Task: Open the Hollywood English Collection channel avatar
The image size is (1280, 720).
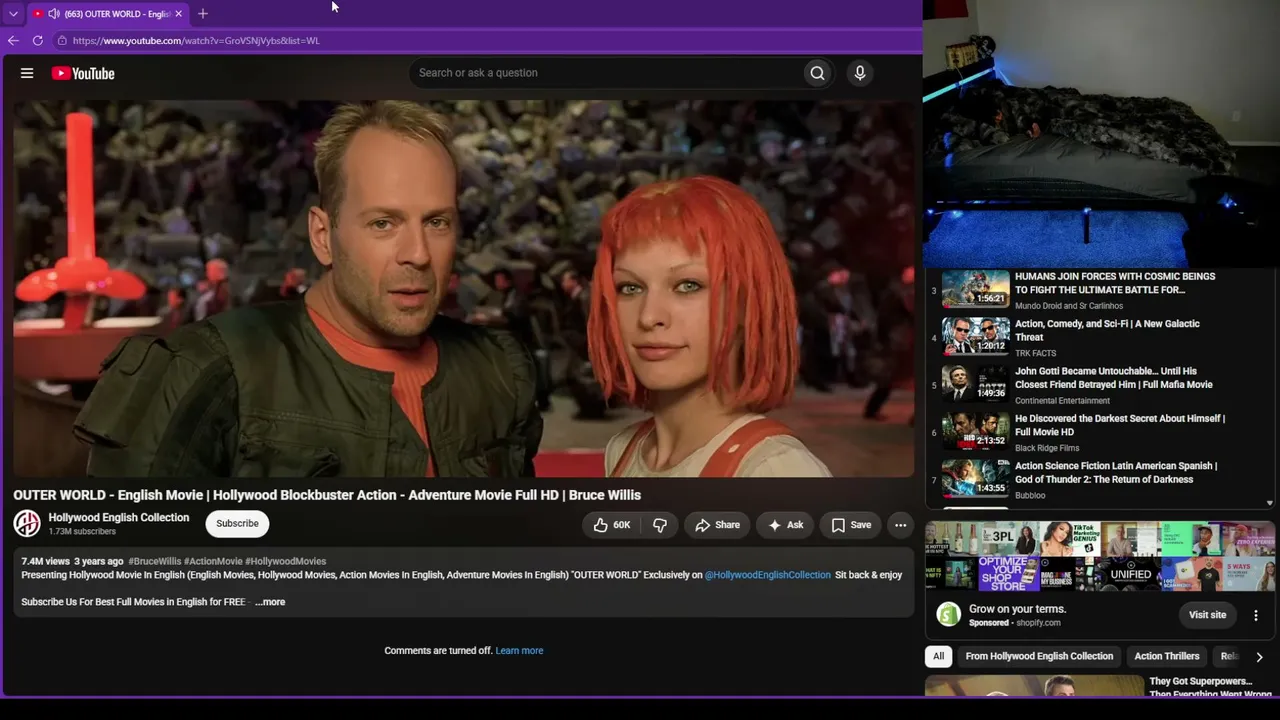Action: pyautogui.click(x=27, y=523)
